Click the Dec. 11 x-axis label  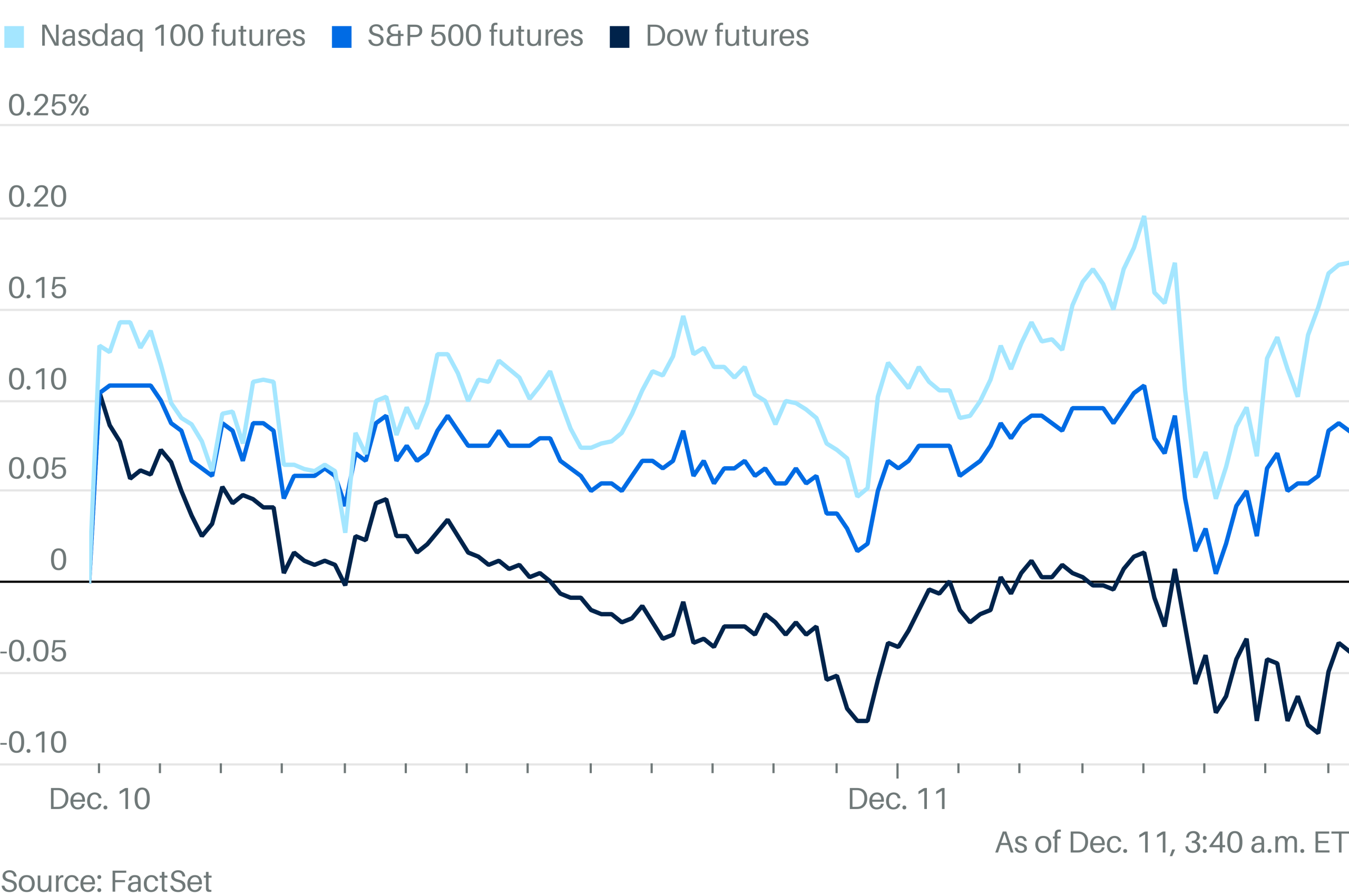pos(898,799)
